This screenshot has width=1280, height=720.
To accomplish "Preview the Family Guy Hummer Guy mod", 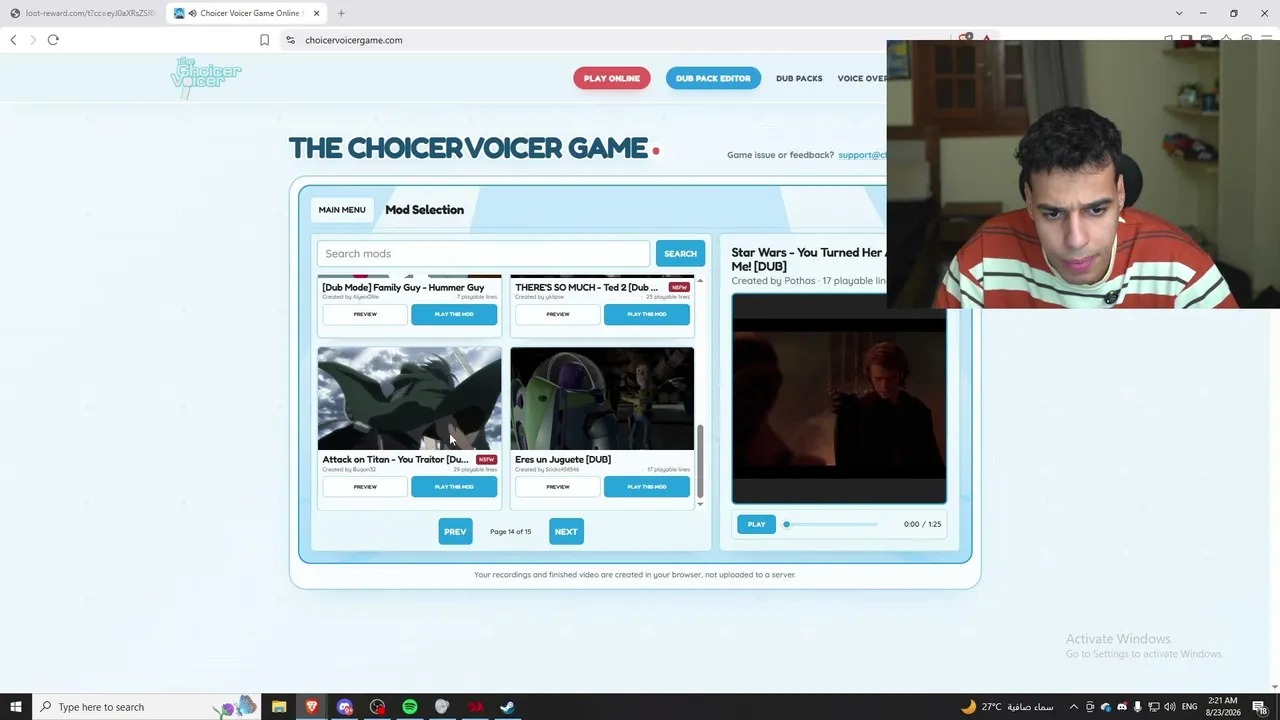I will pyautogui.click(x=365, y=314).
